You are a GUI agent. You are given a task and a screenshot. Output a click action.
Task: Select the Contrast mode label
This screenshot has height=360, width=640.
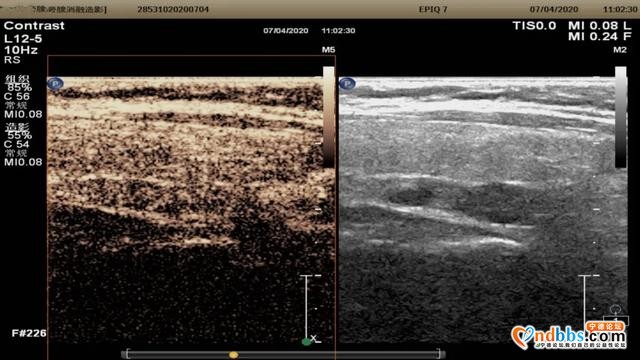click(34, 26)
